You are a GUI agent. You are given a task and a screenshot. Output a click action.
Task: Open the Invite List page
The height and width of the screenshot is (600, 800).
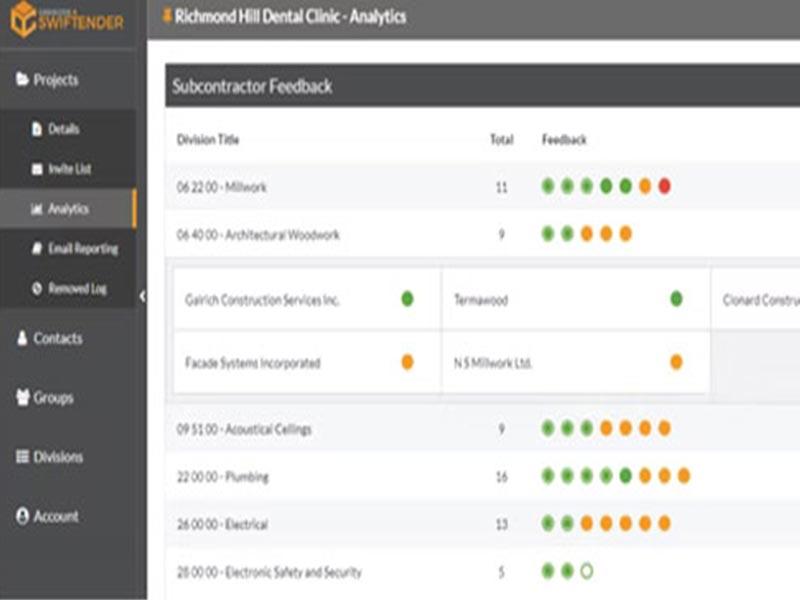pyautogui.click(x=68, y=169)
